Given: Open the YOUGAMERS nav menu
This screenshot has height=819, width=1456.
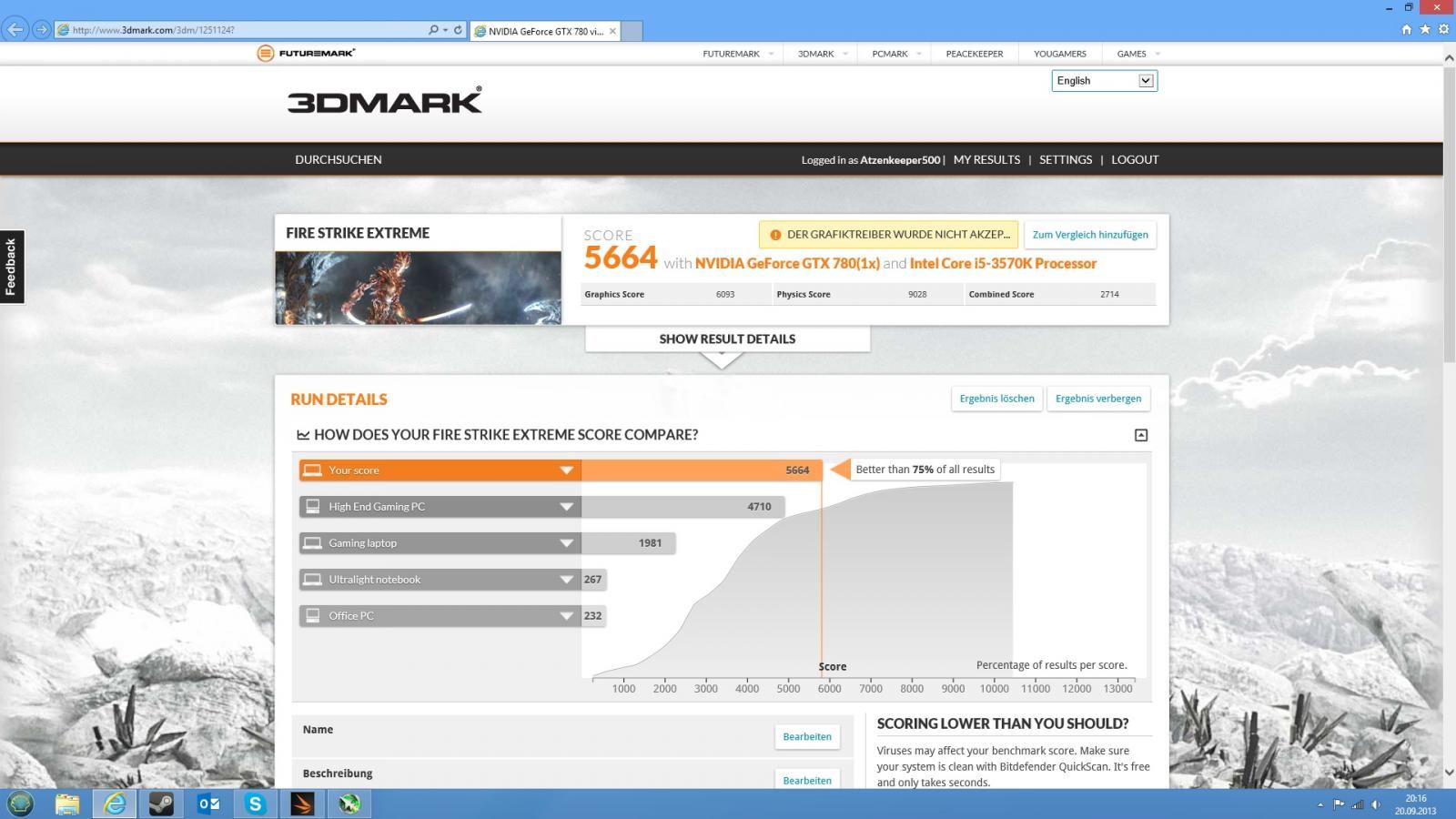Looking at the screenshot, I should click(x=1060, y=54).
